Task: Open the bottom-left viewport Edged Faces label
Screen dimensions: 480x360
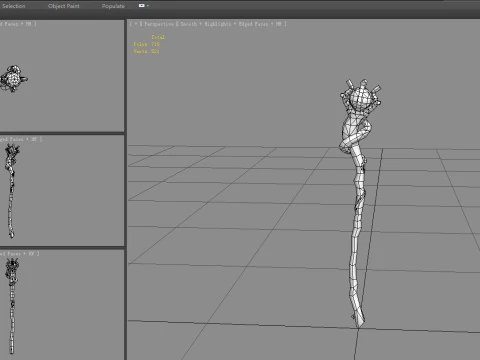Action: (x=19, y=254)
